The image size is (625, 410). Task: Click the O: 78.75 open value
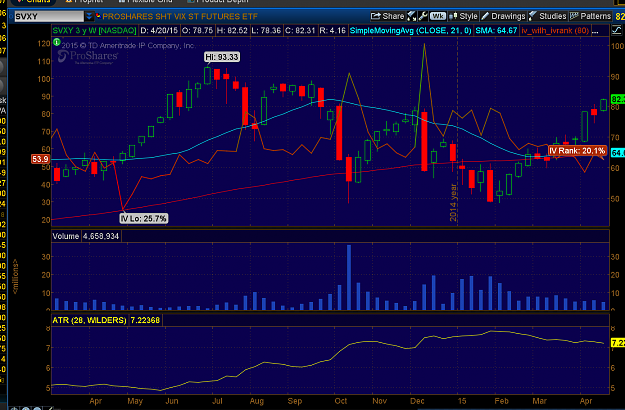[197, 31]
